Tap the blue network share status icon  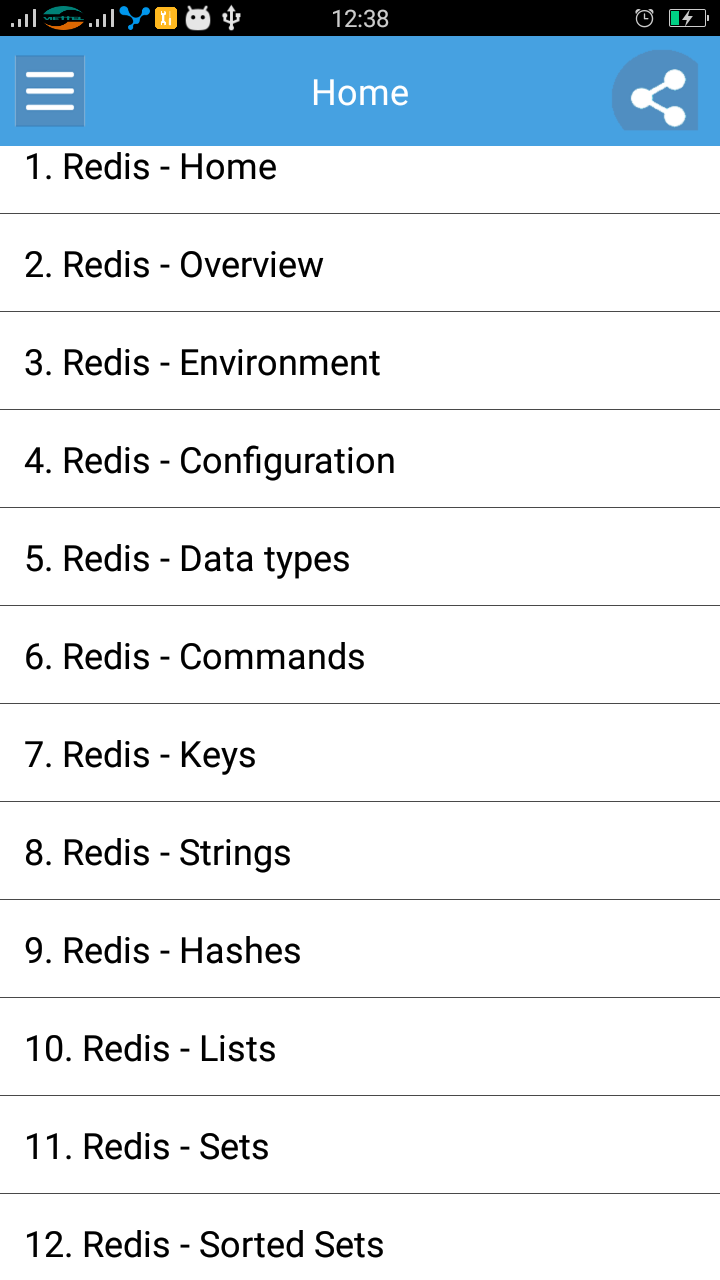point(134,18)
